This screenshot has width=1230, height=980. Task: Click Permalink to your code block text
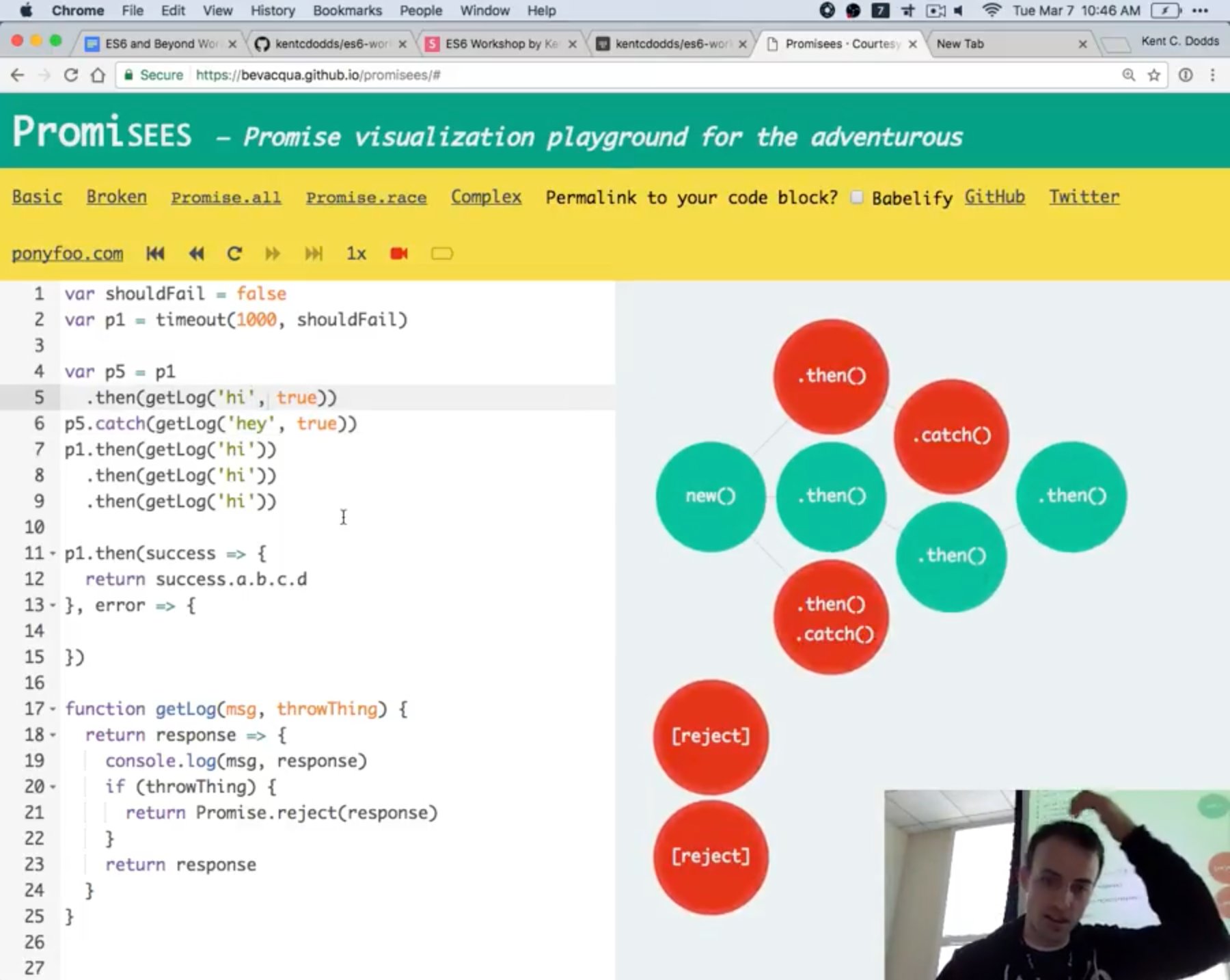pos(692,198)
